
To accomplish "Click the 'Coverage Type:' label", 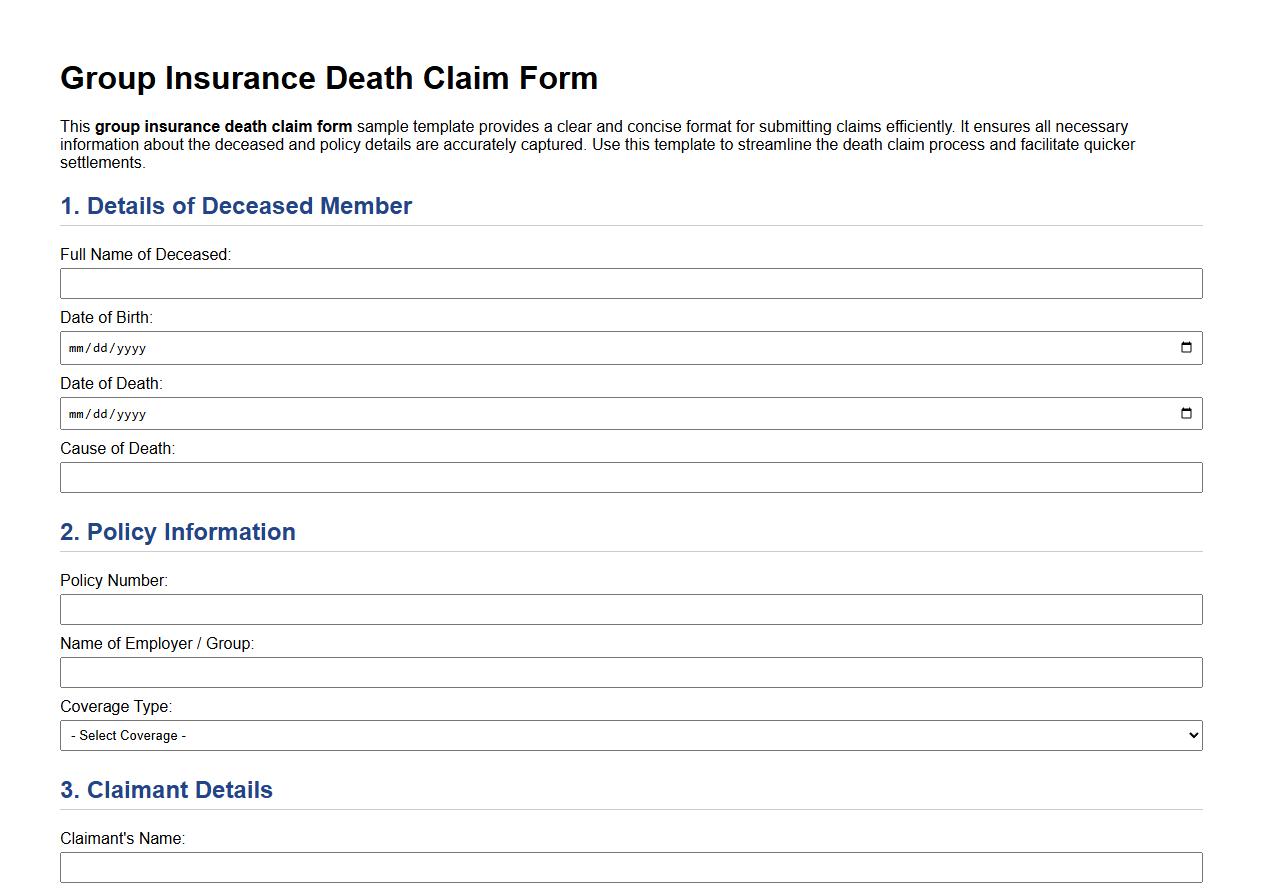I will 117,706.
